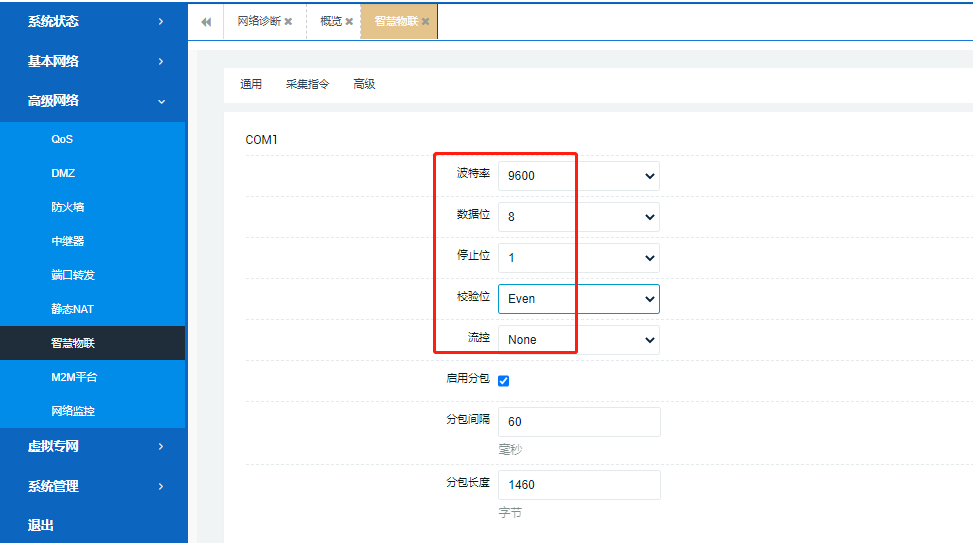Open the 波特率 dropdown

pos(578,176)
